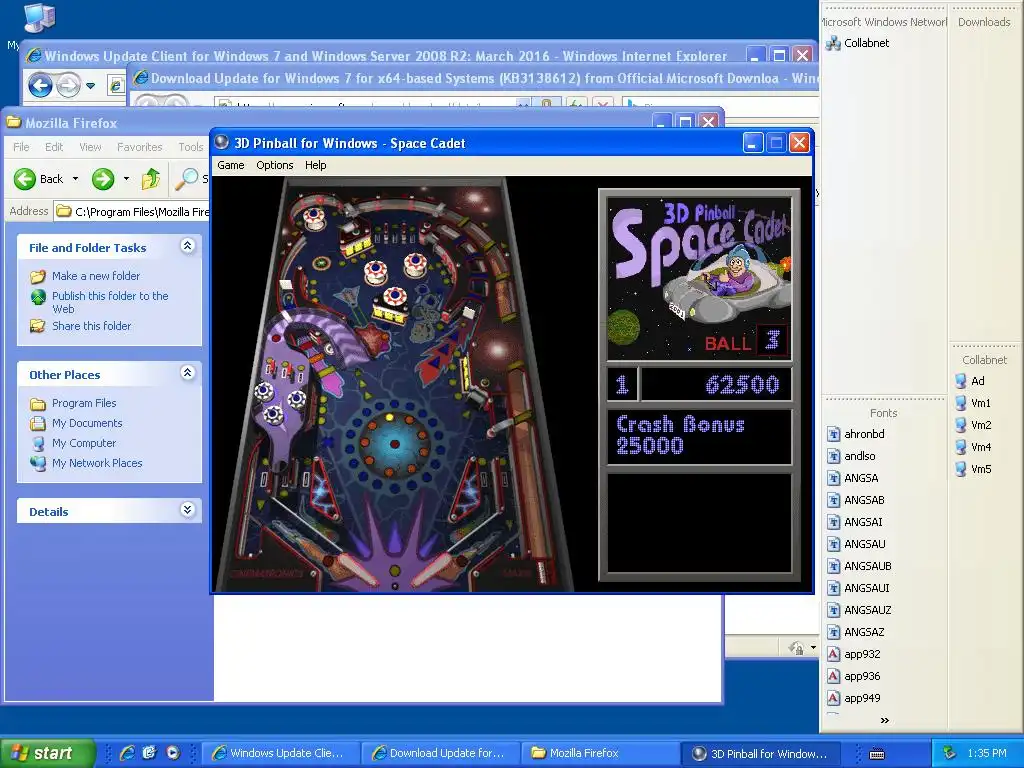Click the Share this folder icon

[38, 326]
